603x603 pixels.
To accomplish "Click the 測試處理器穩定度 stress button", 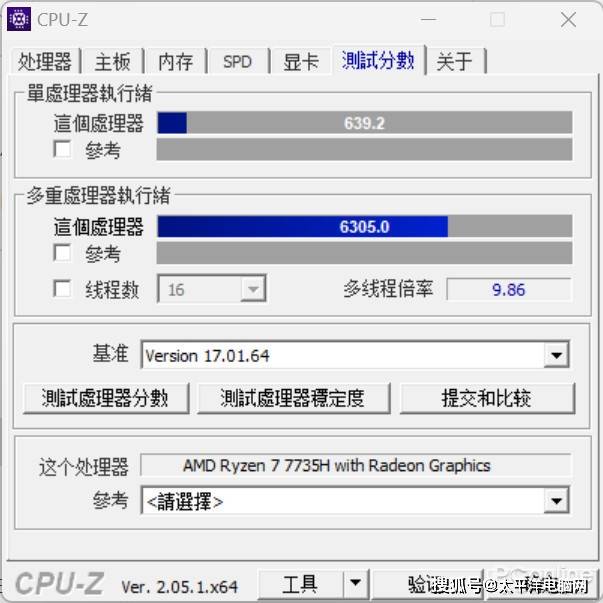I will (294, 398).
